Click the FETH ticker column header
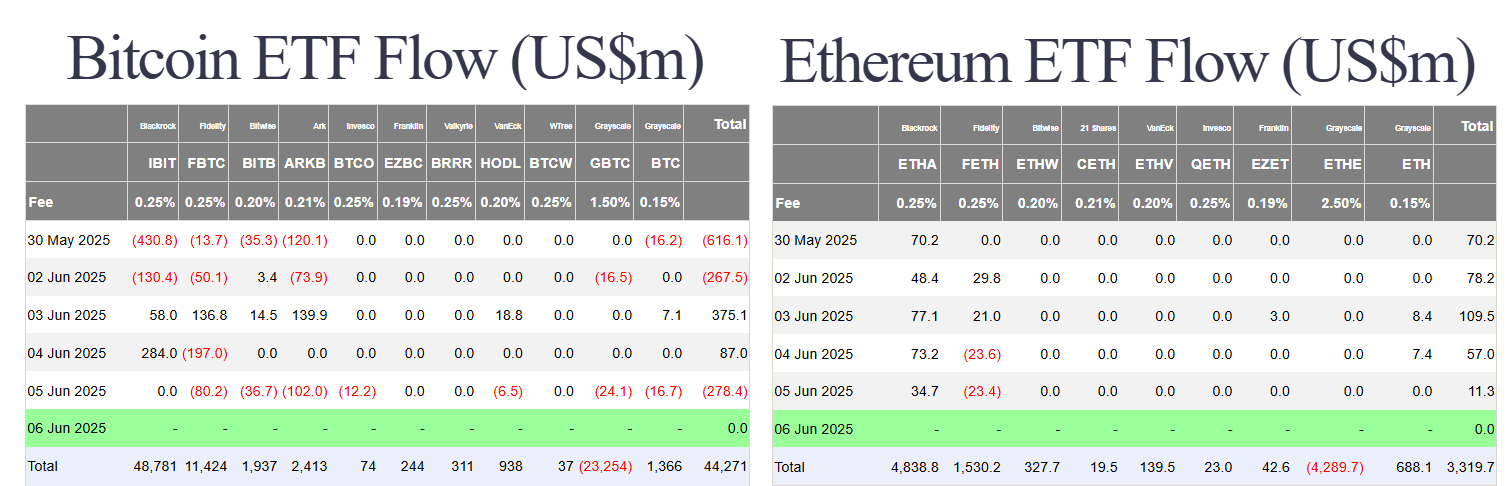Image resolution: width=1508 pixels, height=486 pixels. pos(979,164)
